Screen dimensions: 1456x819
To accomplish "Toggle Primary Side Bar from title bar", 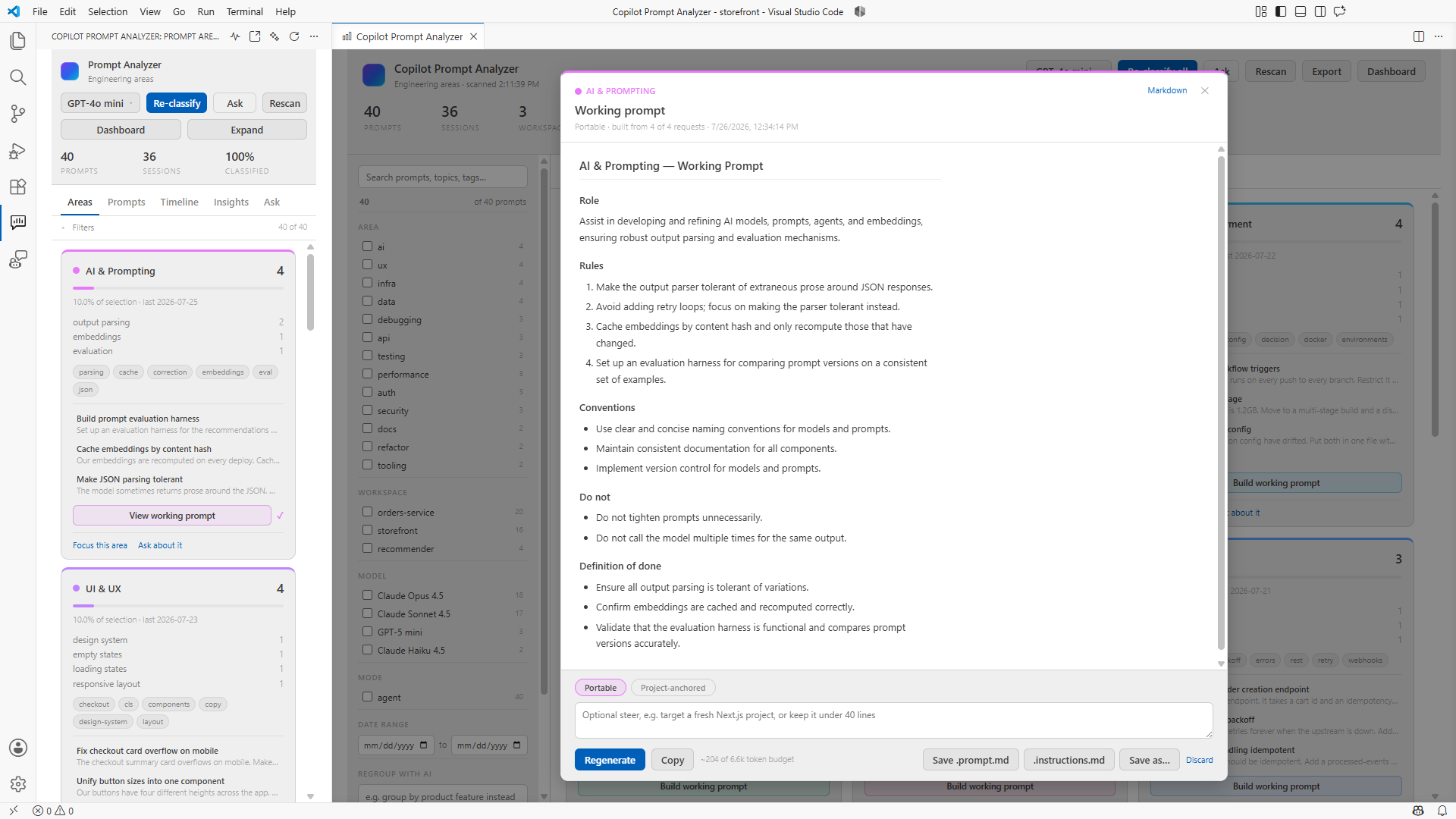I will (x=1281, y=11).
